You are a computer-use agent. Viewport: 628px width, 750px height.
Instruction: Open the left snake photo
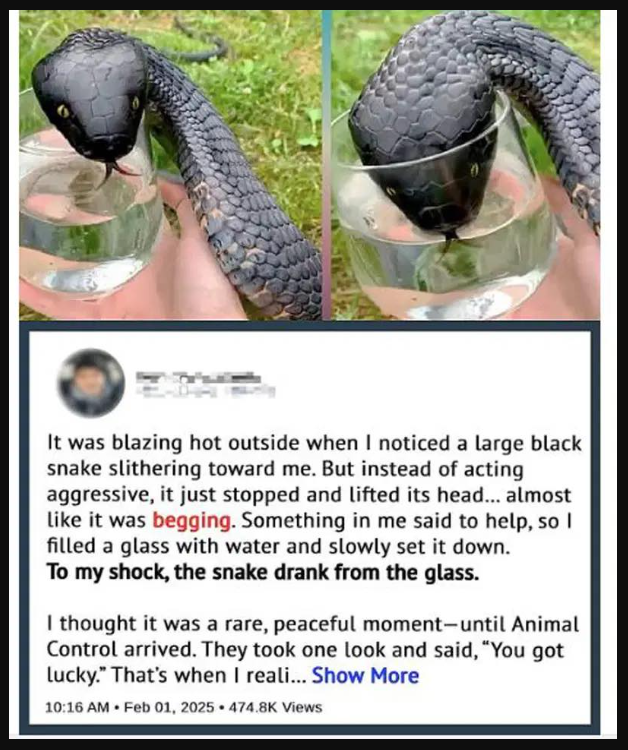[x=170, y=165]
